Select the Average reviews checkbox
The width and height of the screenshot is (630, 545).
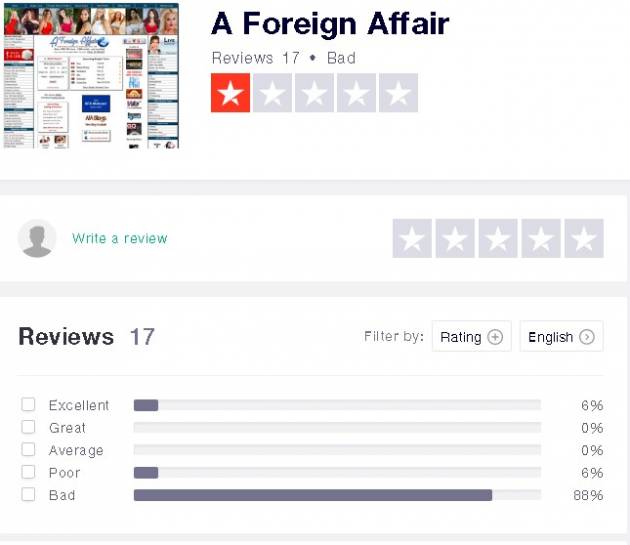tap(28, 450)
